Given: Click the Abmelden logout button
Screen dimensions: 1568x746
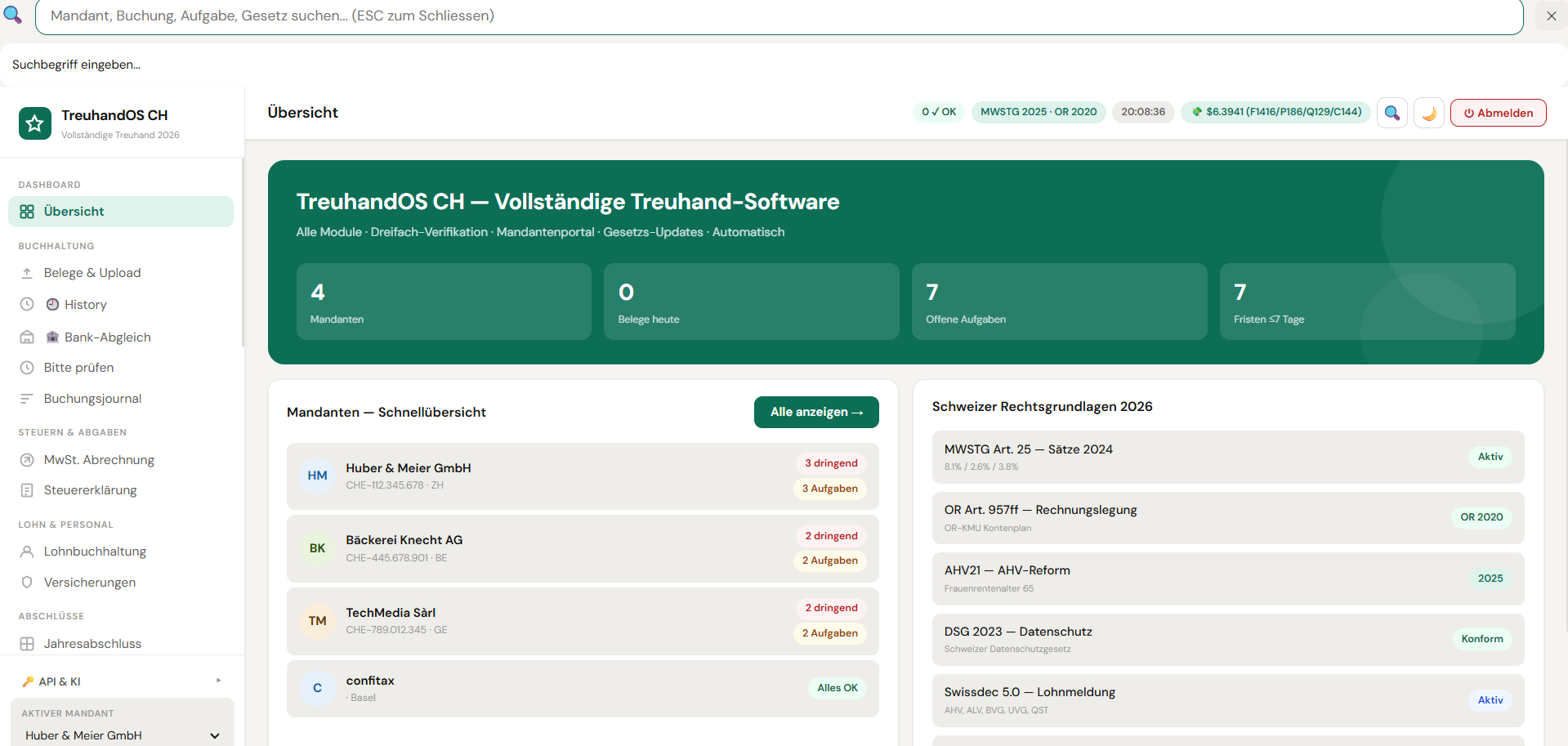Looking at the screenshot, I should click(x=1498, y=113).
